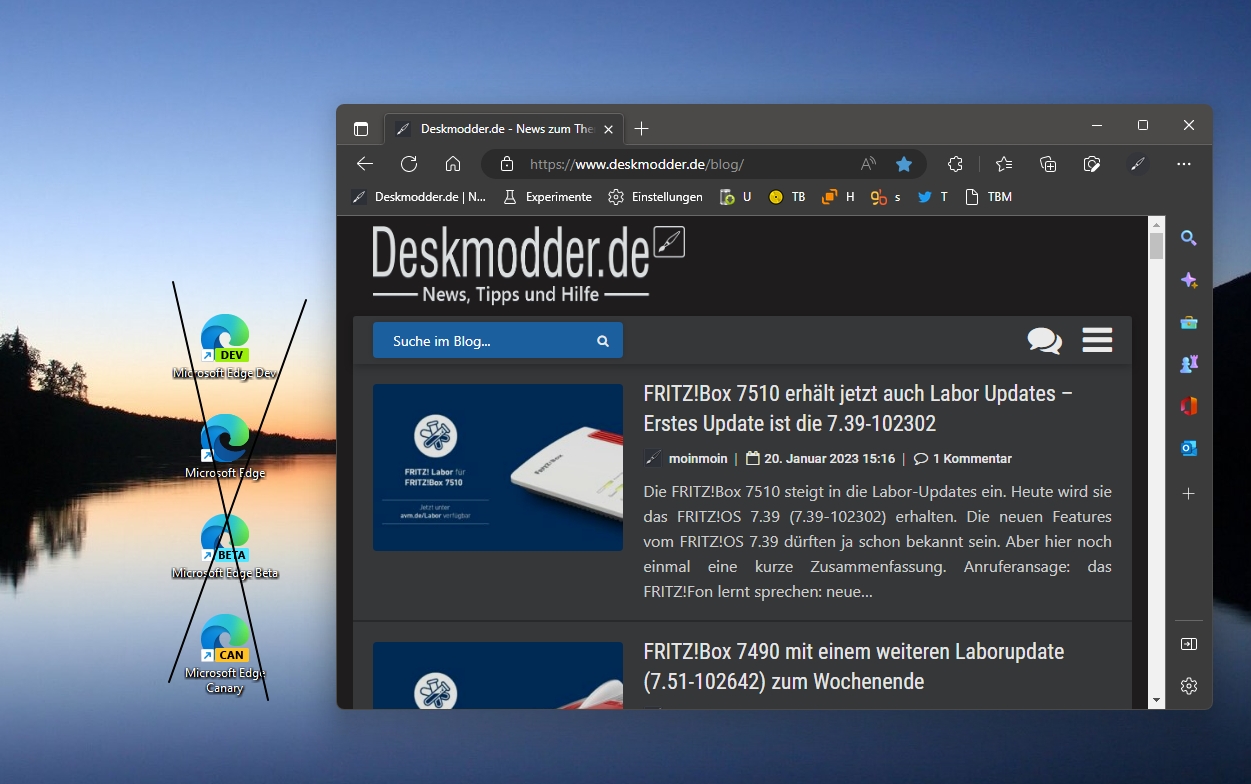The height and width of the screenshot is (784, 1251).
Task: Open the Einstellungen bookmark
Action: point(656,197)
